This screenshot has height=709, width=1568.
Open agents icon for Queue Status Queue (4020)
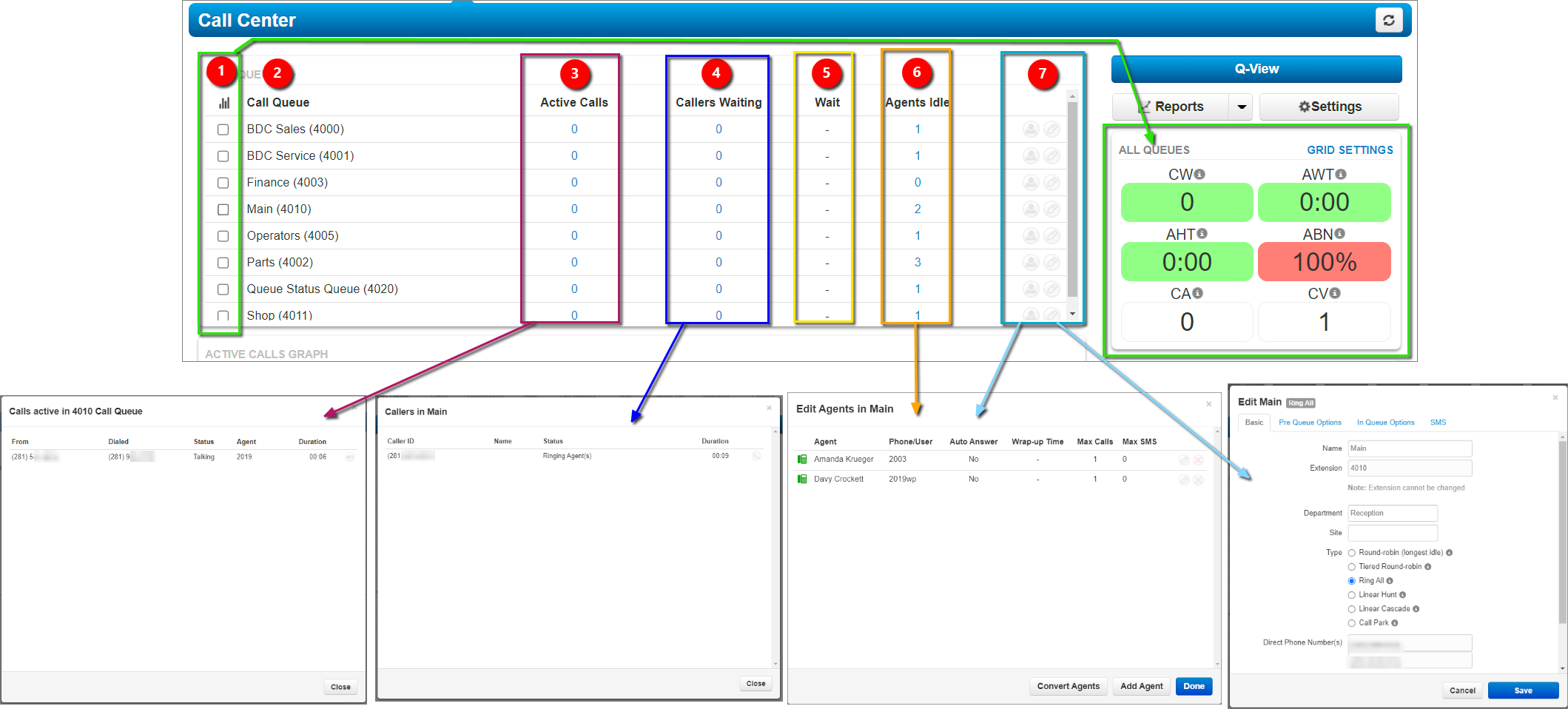(x=1031, y=289)
